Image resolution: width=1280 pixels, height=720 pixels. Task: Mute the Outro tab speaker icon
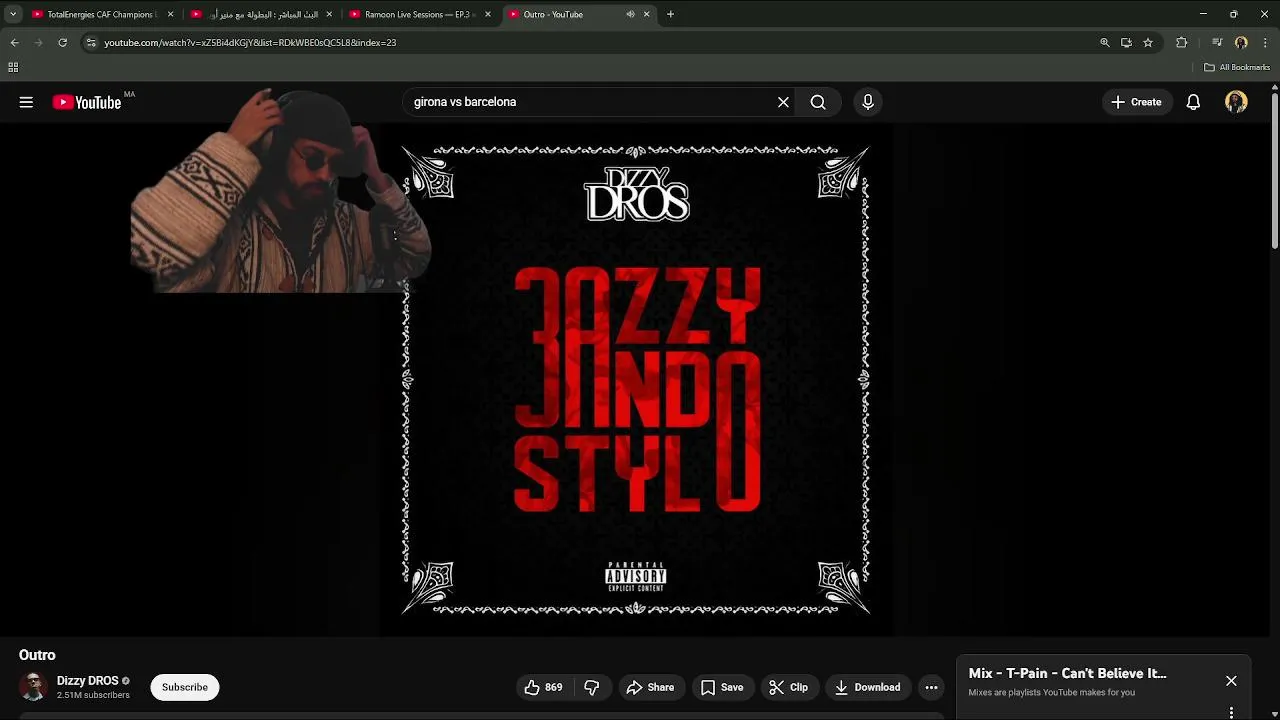pyautogui.click(x=630, y=14)
